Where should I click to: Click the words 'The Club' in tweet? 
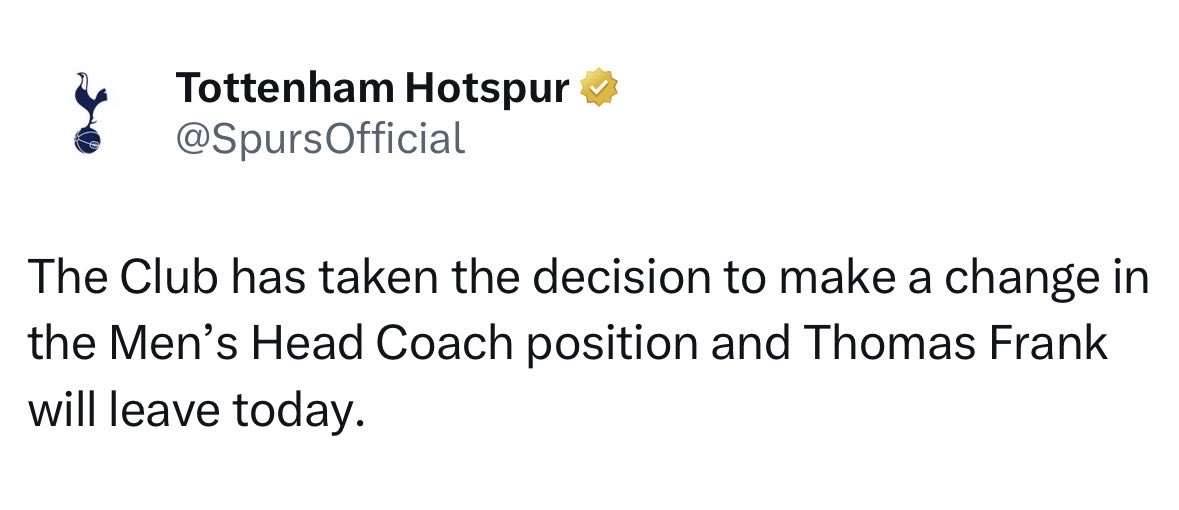123,279
